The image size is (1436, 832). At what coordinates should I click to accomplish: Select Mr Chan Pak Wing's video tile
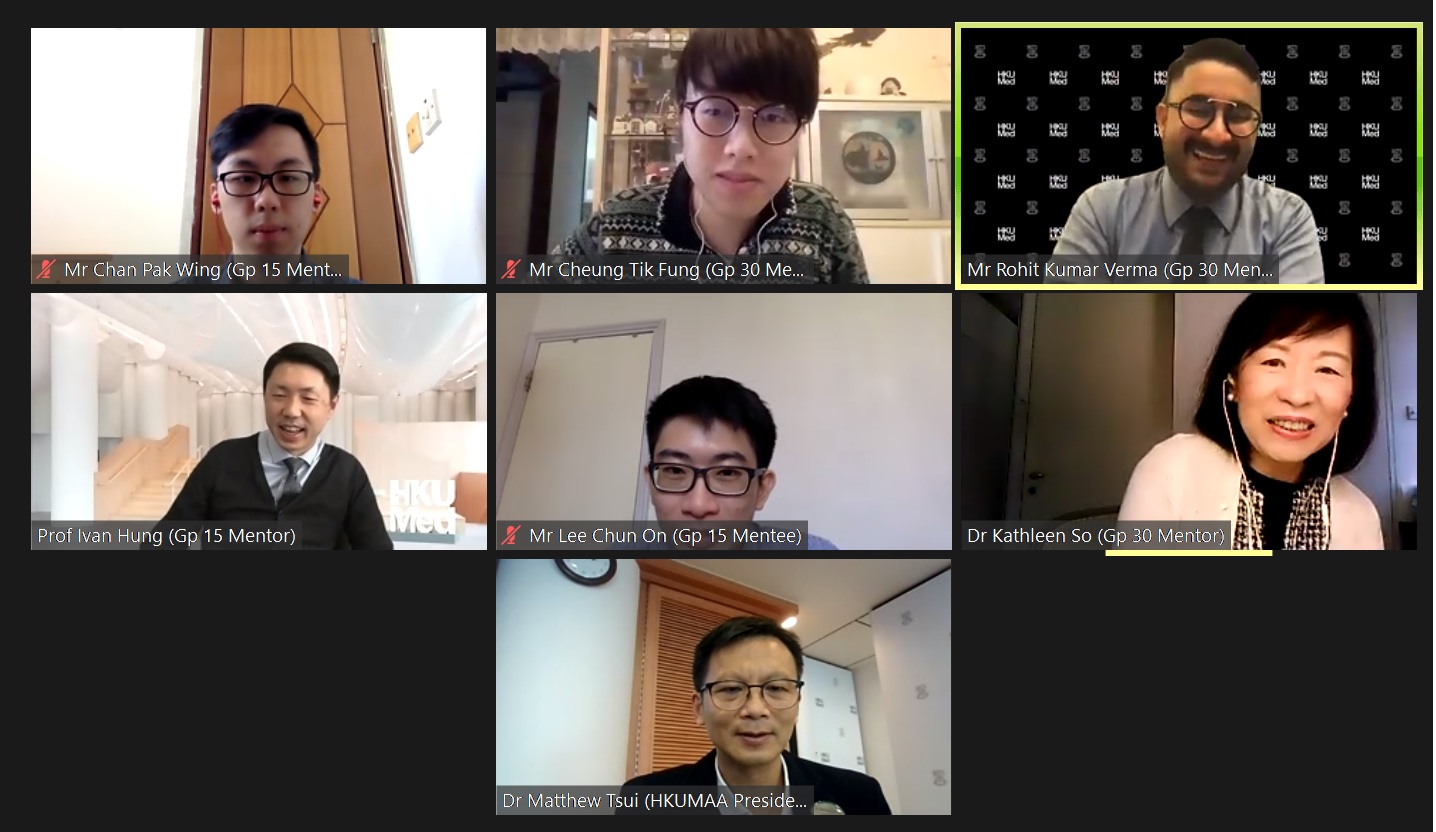tap(258, 156)
